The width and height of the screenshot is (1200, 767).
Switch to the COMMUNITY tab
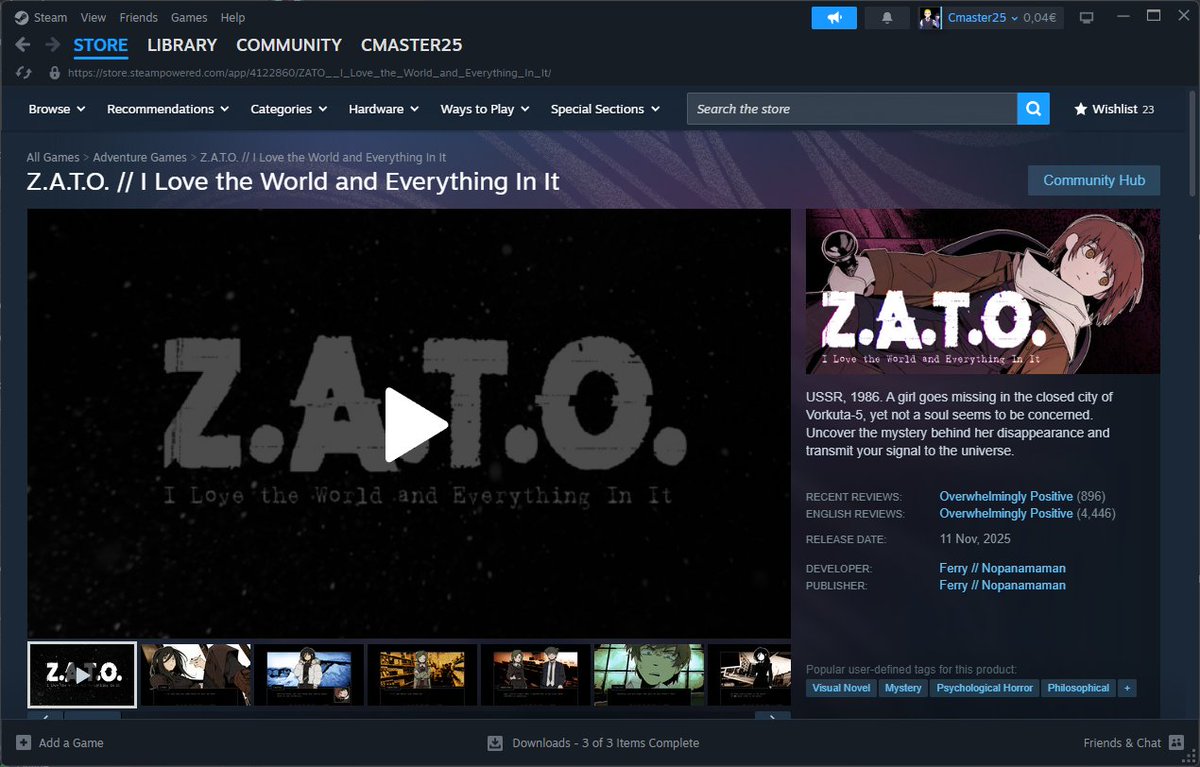[289, 45]
